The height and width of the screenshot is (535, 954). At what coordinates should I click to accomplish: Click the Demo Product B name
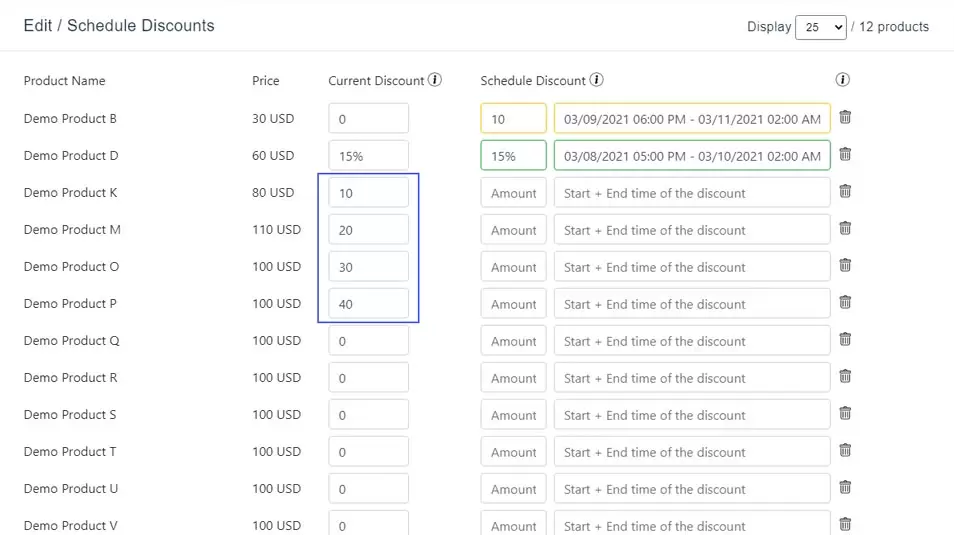(x=70, y=119)
